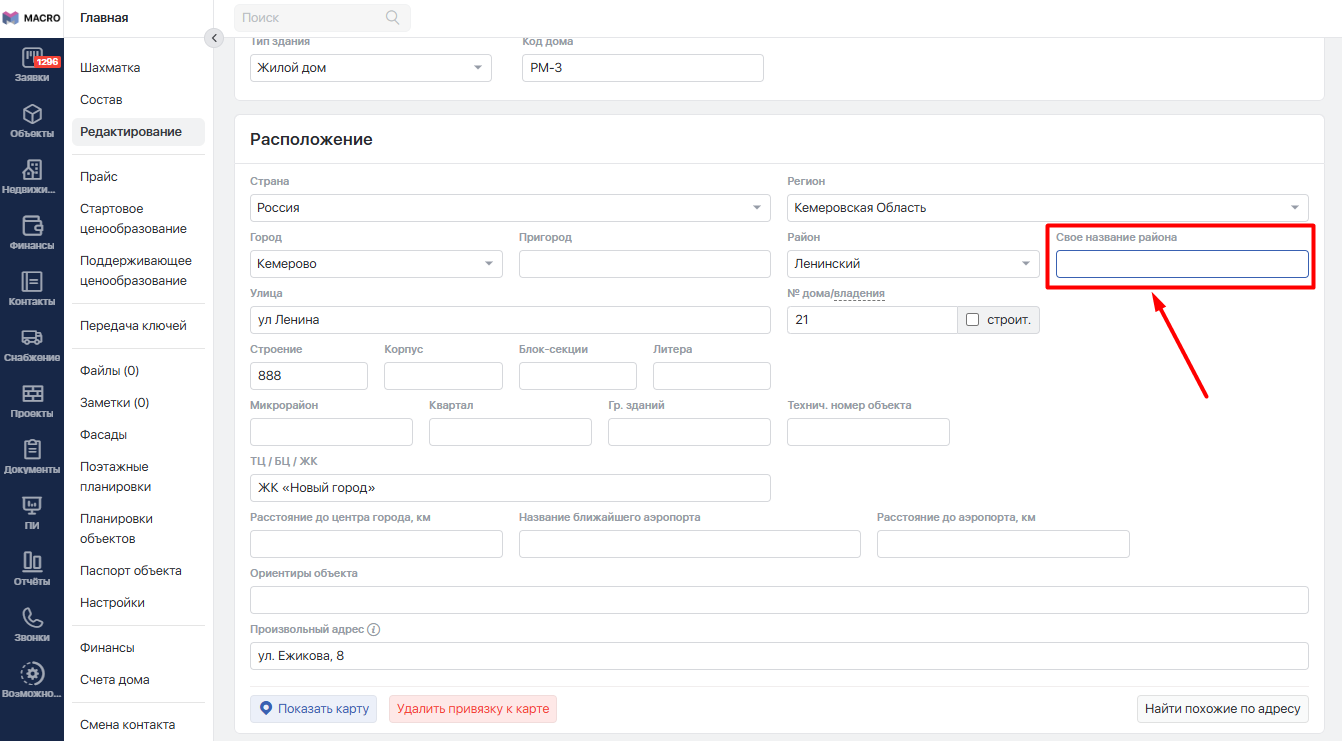Image resolution: width=1342 pixels, height=741 pixels.
Task: Open the Тип здания dropdown
Action: pyautogui.click(x=477, y=68)
